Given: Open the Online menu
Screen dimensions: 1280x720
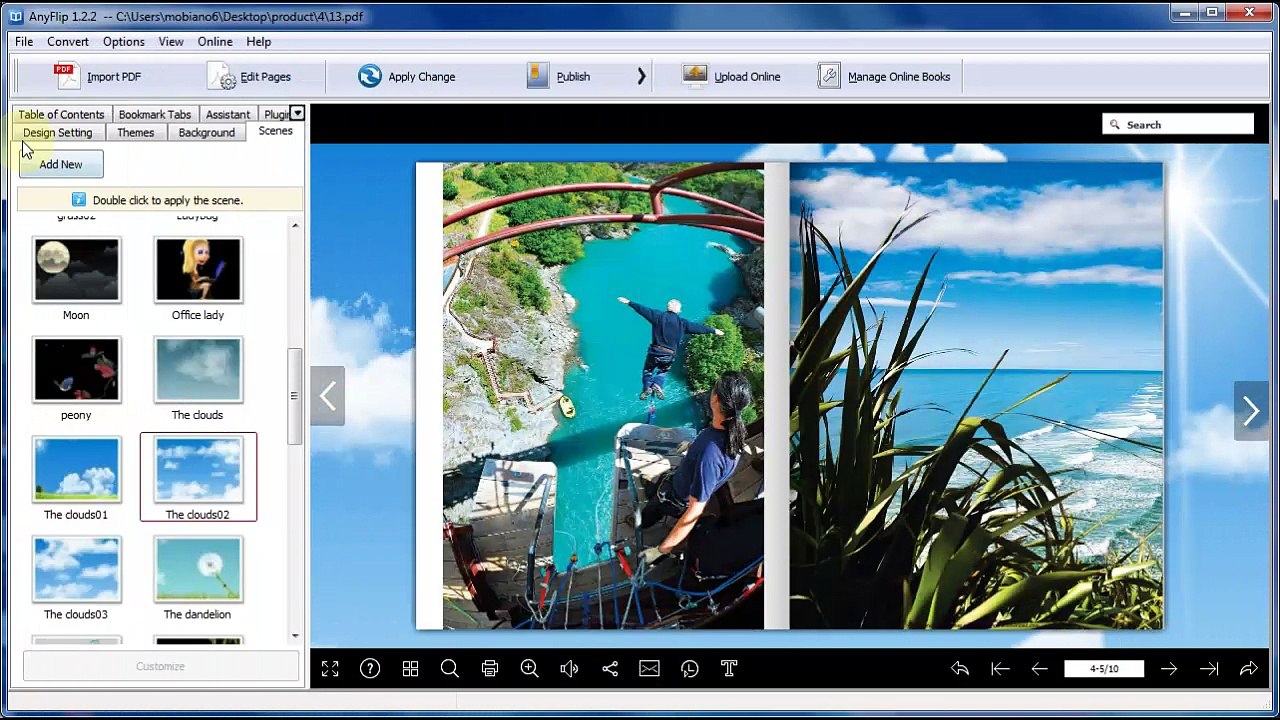Looking at the screenshot, I should [215, 42].
